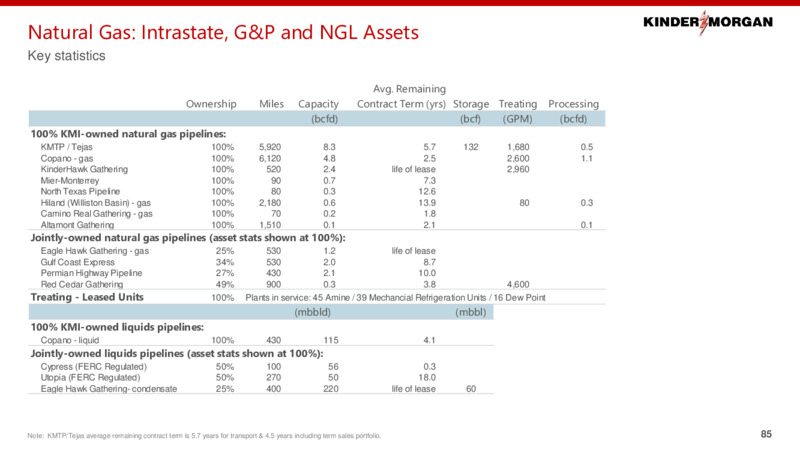Select the slide title 'Natural Gas: Intrastate, G&P and NGL Assets'

coord(223,32)
